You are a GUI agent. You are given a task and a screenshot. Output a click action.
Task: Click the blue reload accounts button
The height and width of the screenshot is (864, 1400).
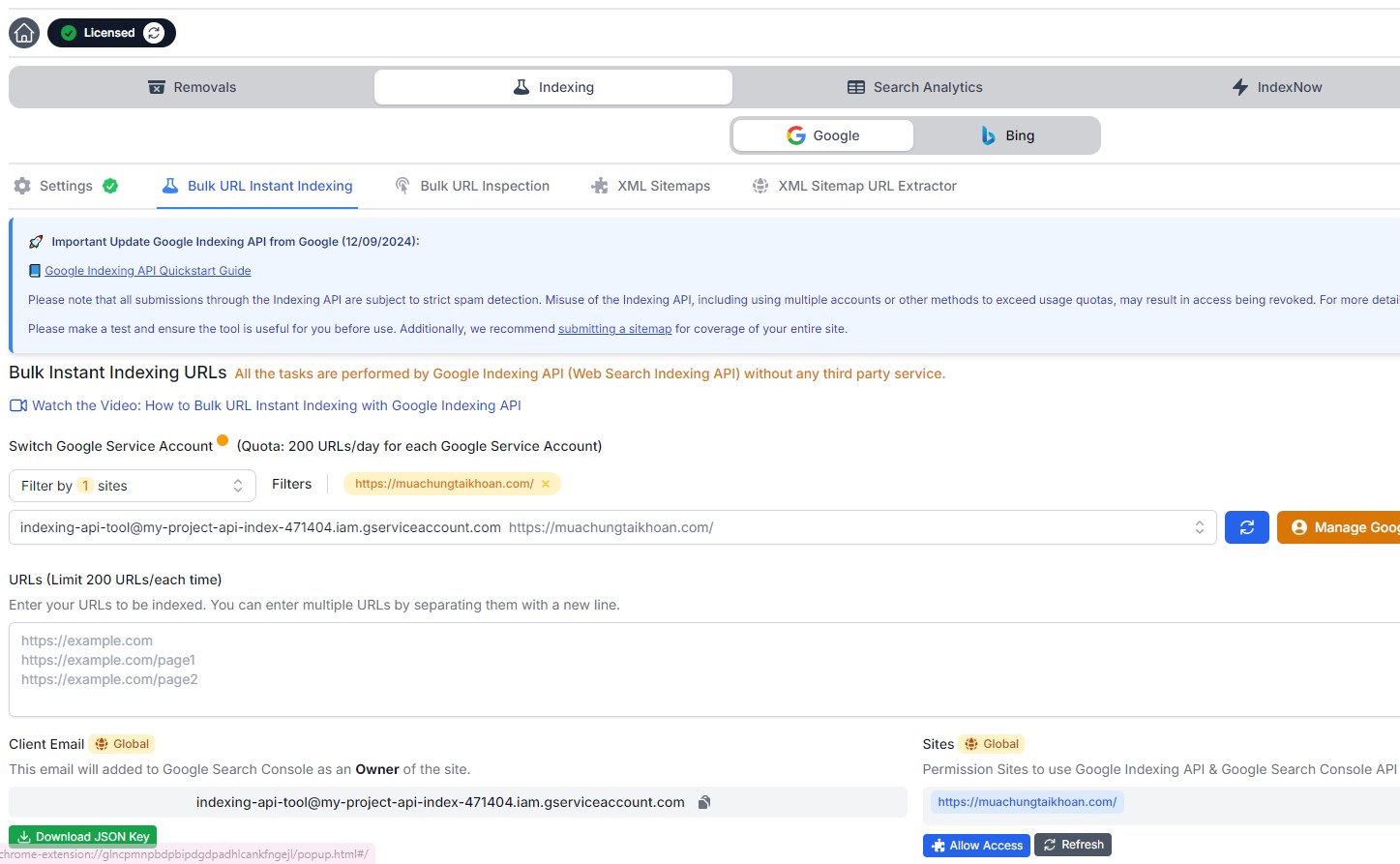click(1246, 527)
